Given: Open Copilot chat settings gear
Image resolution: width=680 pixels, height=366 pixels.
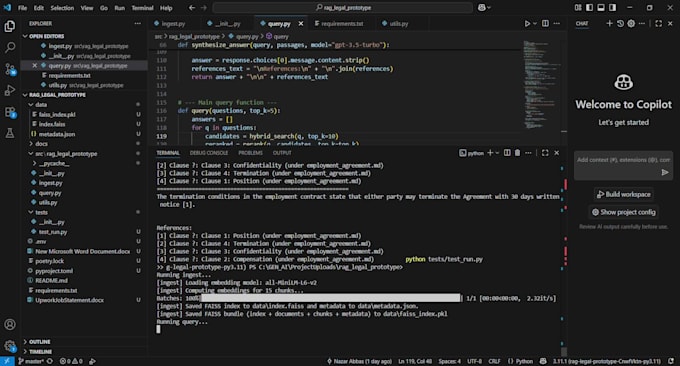Looking at the screenshot, I should (631, 23).
